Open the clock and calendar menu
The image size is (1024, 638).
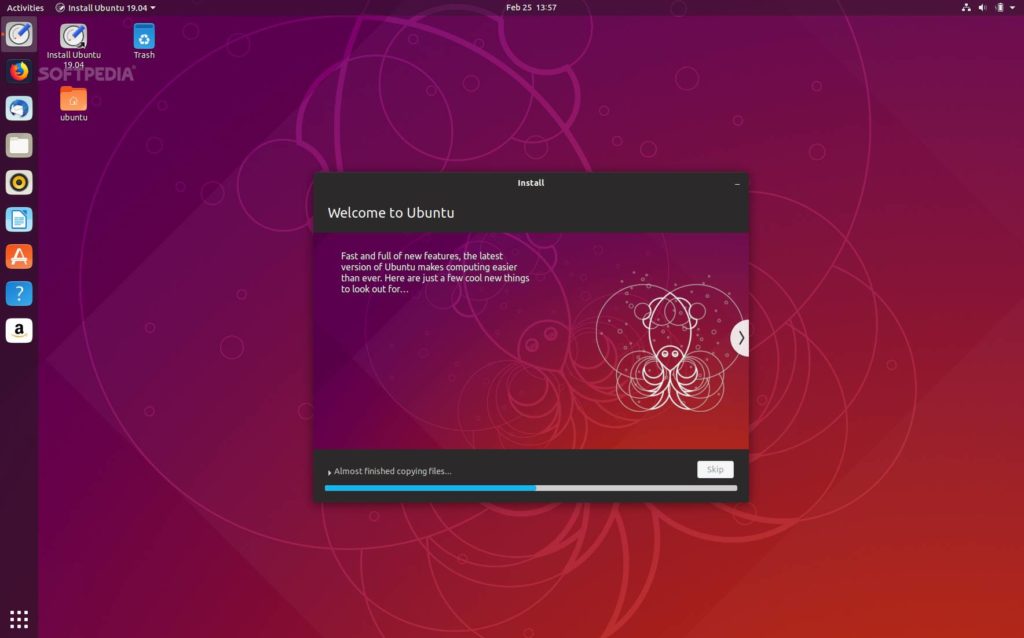coord(531,8)
